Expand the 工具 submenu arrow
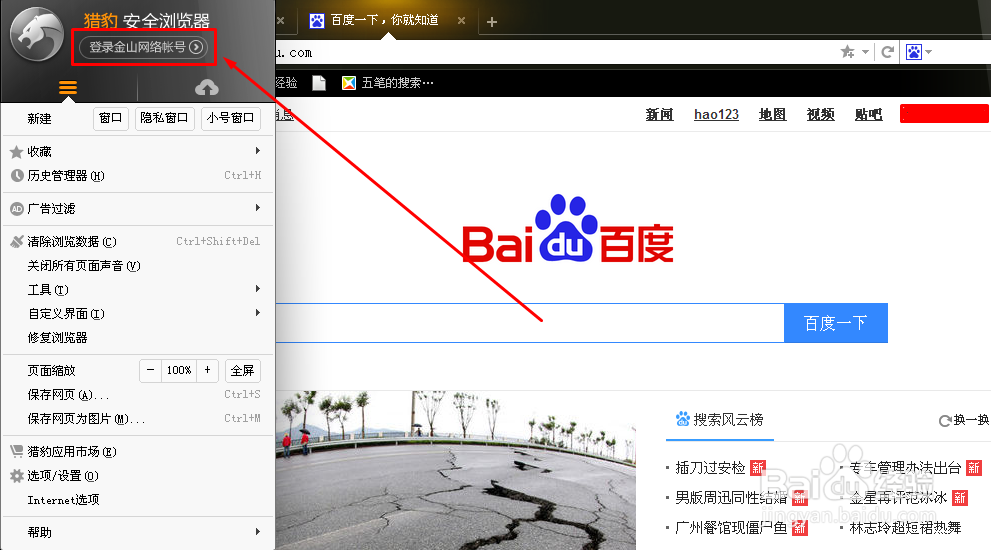The width and height of the screenshot is (991, 550). 258,288
